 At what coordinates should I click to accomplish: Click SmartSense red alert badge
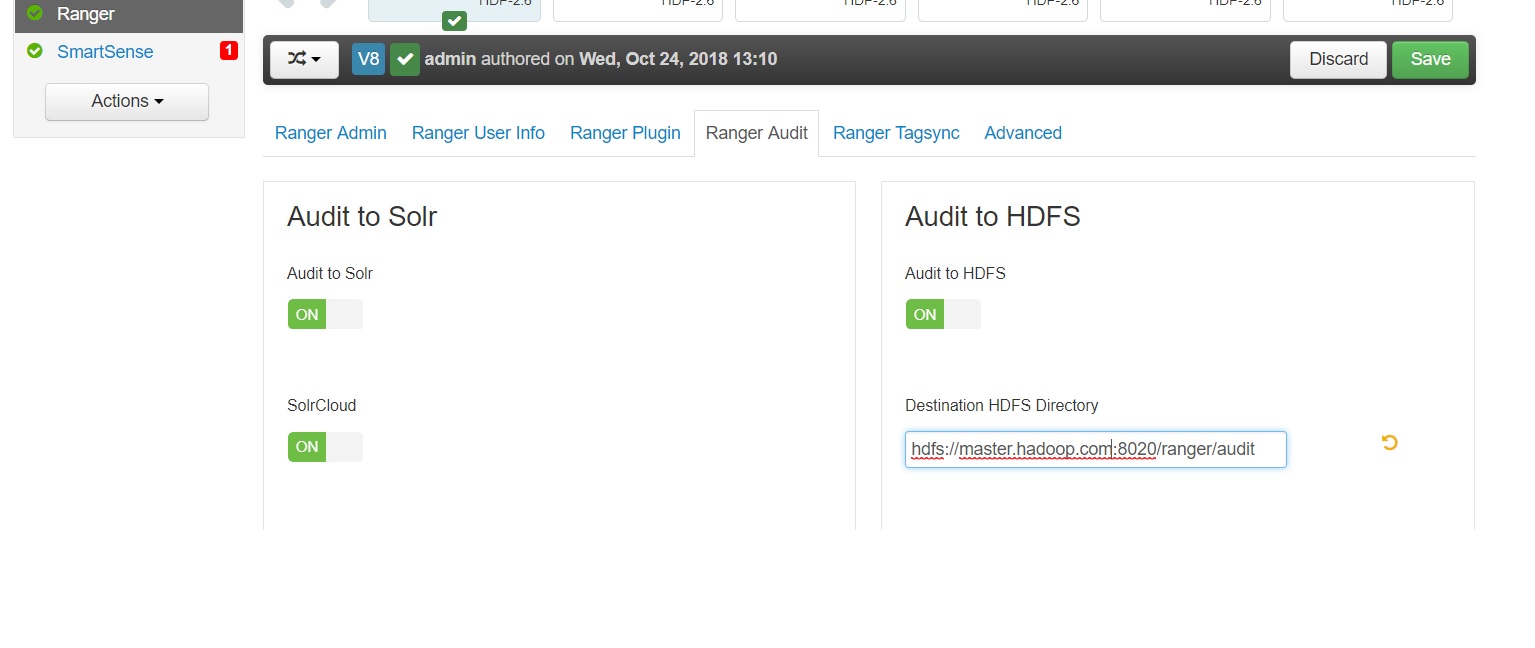pyautogui.click(x=228, y=50)
